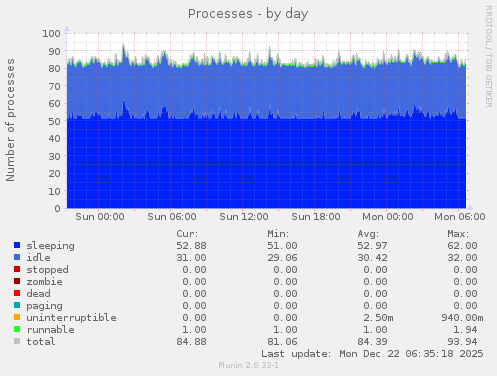Screen dimensions: 497x376
Task: Click the y-axis label 100
Action: coord(51,33)
